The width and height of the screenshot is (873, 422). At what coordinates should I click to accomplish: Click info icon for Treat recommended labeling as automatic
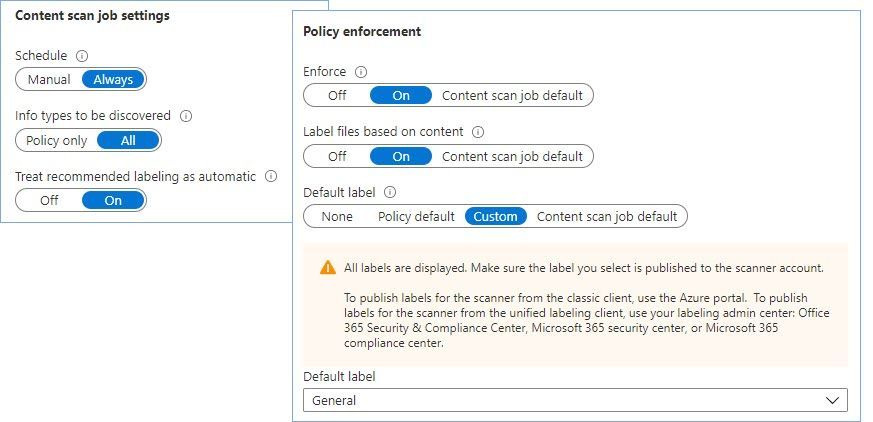(x=271, y=176)
